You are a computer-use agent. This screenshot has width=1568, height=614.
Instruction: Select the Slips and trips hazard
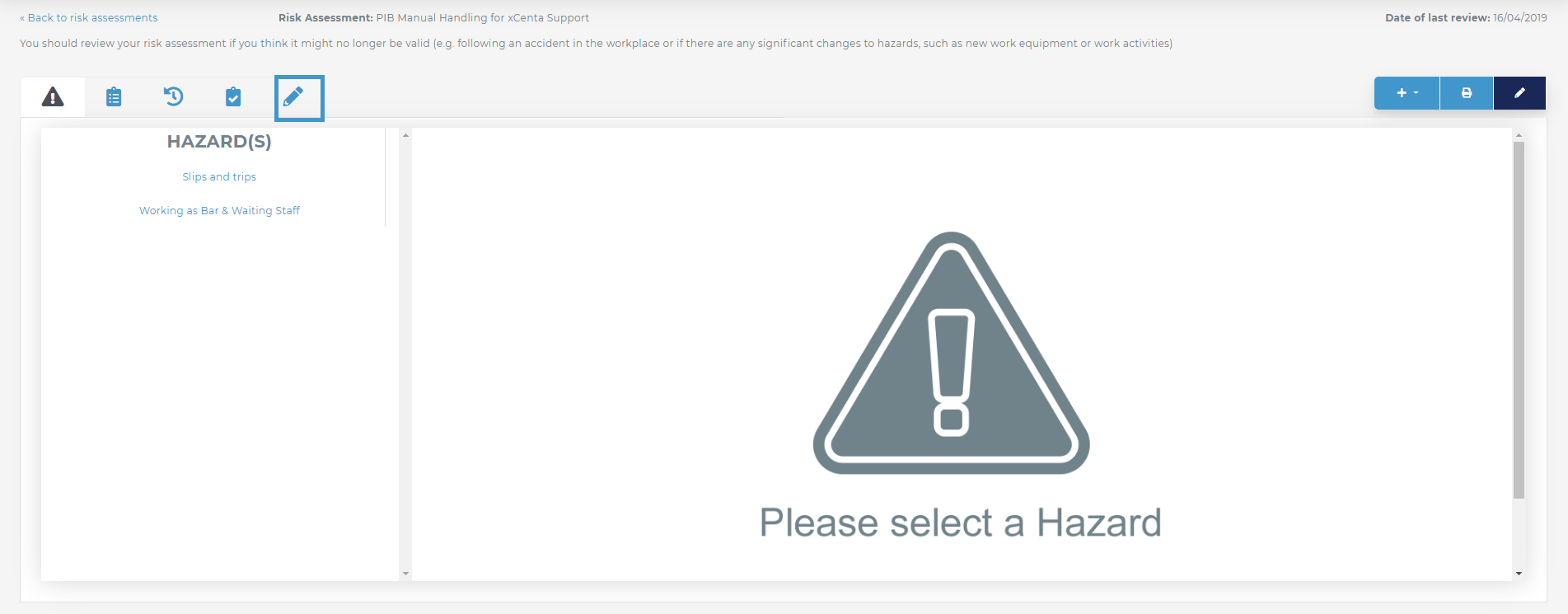(219, 176)
